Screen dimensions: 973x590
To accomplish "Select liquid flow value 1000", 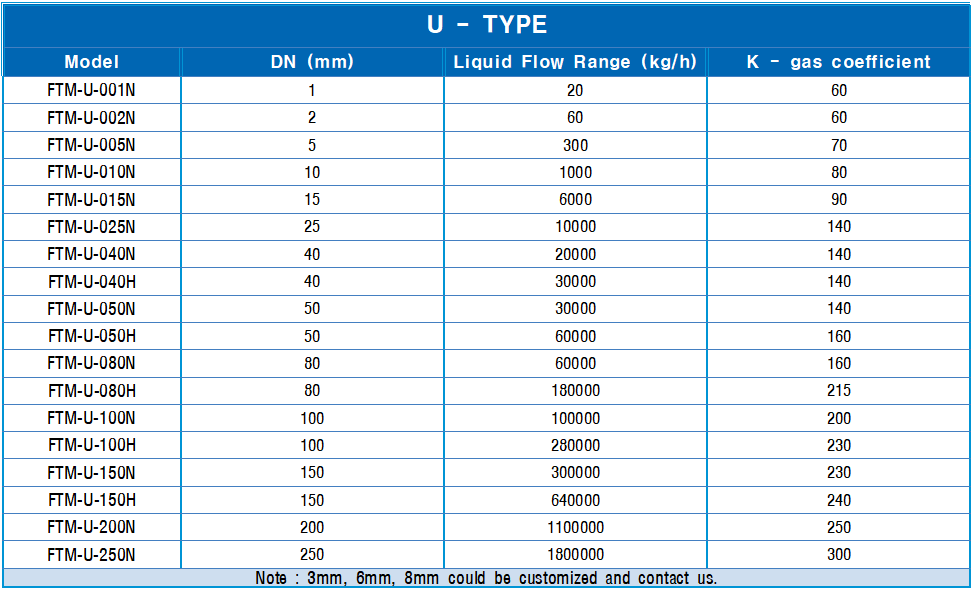I will point(575,172).
